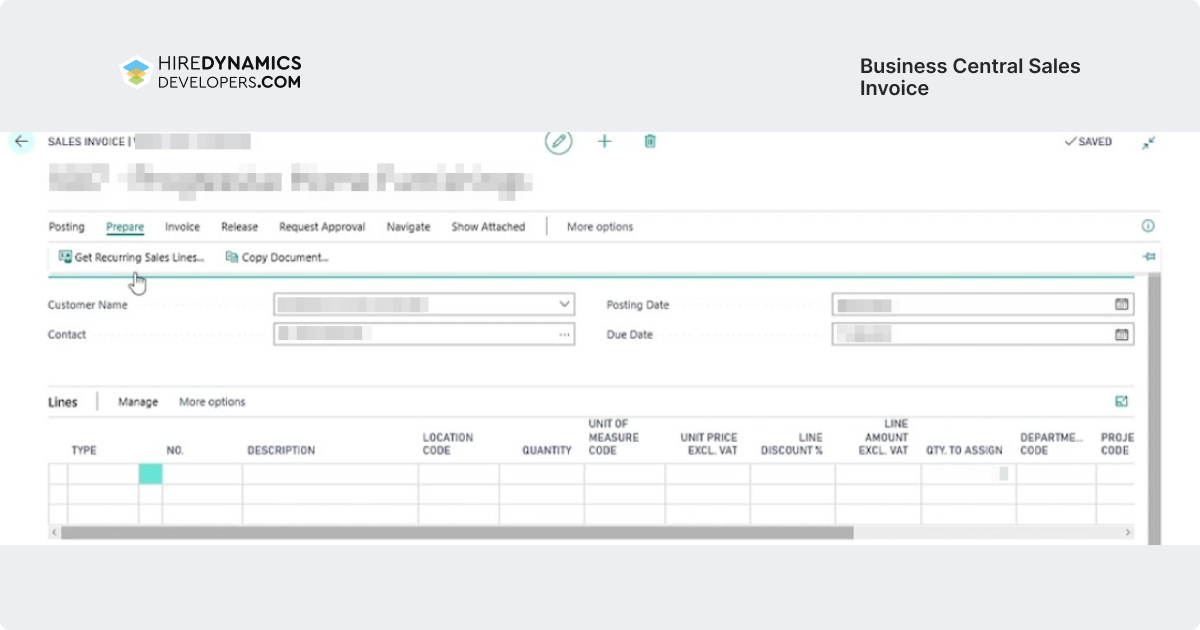1200x630 pixels.
Task: Edit the invoice with the pencil icon
Action: (558, 141)
